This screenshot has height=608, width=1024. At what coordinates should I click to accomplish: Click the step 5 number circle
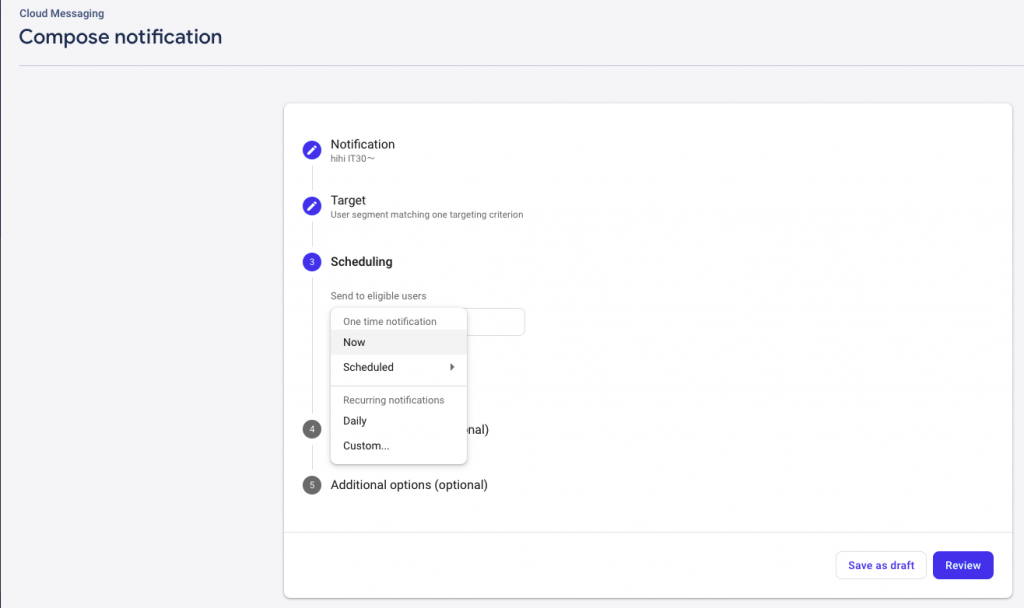click(312, 485)
